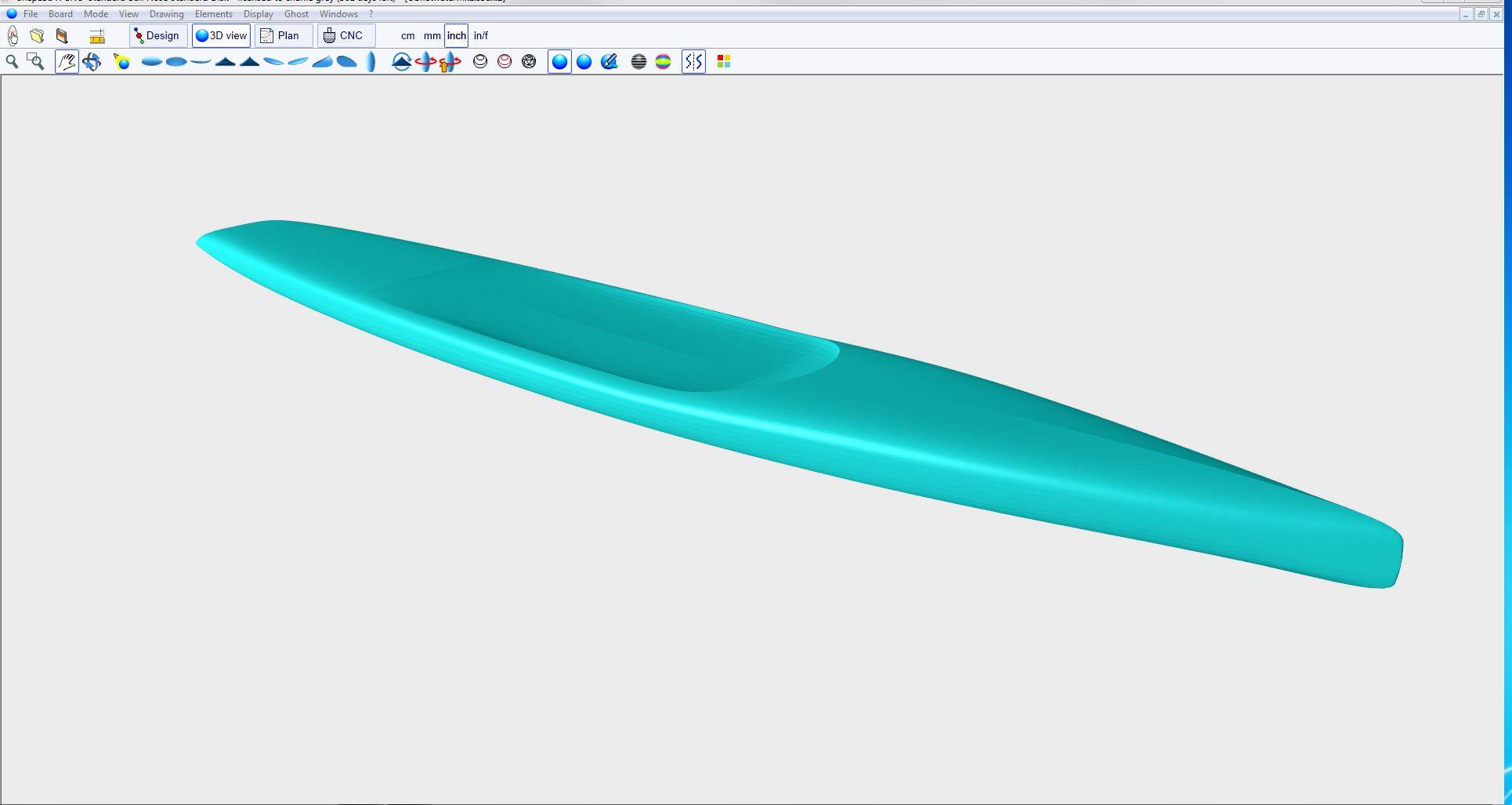Open the measurement ruler tool

(97, 36)
